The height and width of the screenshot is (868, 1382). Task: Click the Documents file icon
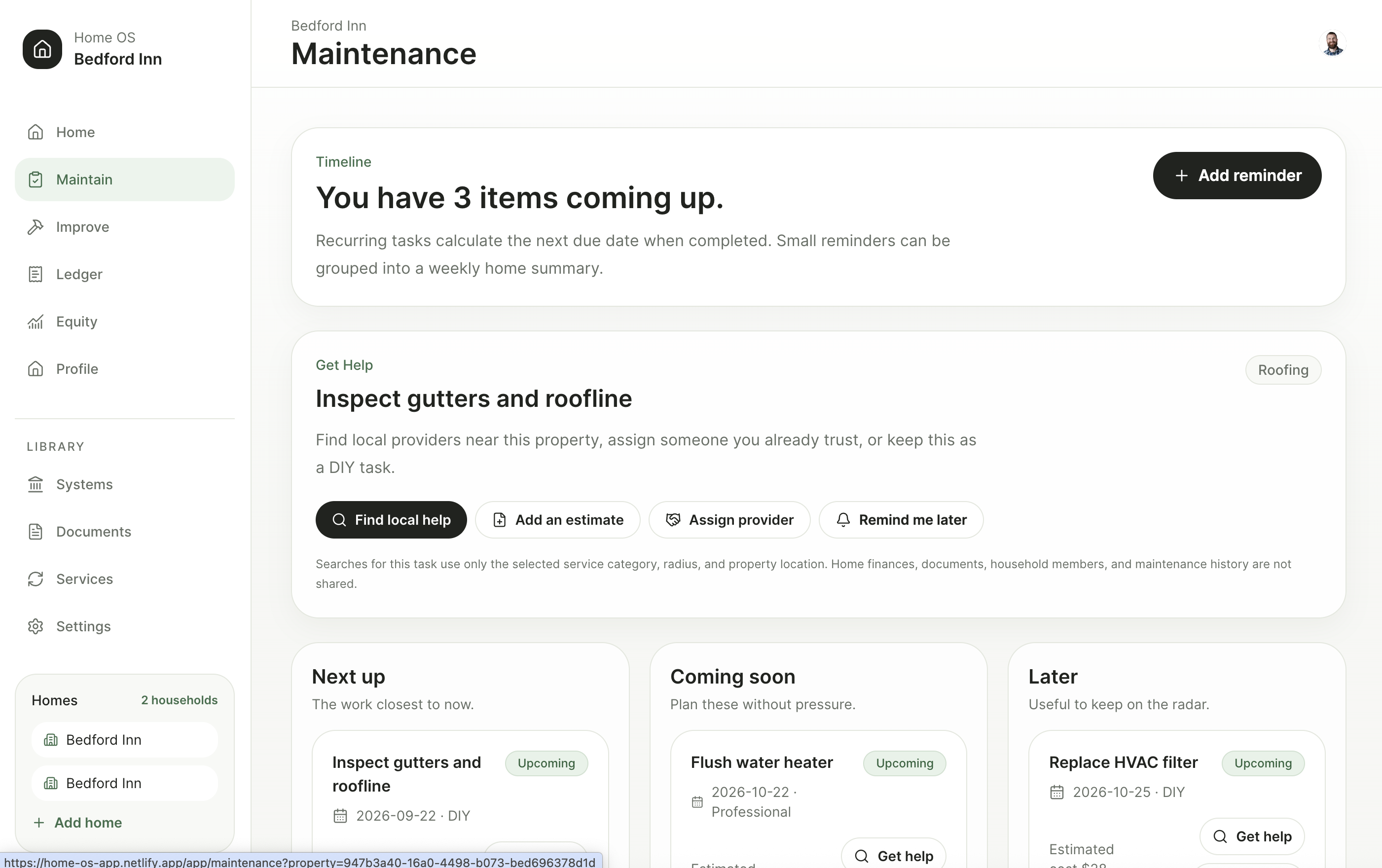pyautogui.click(x=36, y=532)
